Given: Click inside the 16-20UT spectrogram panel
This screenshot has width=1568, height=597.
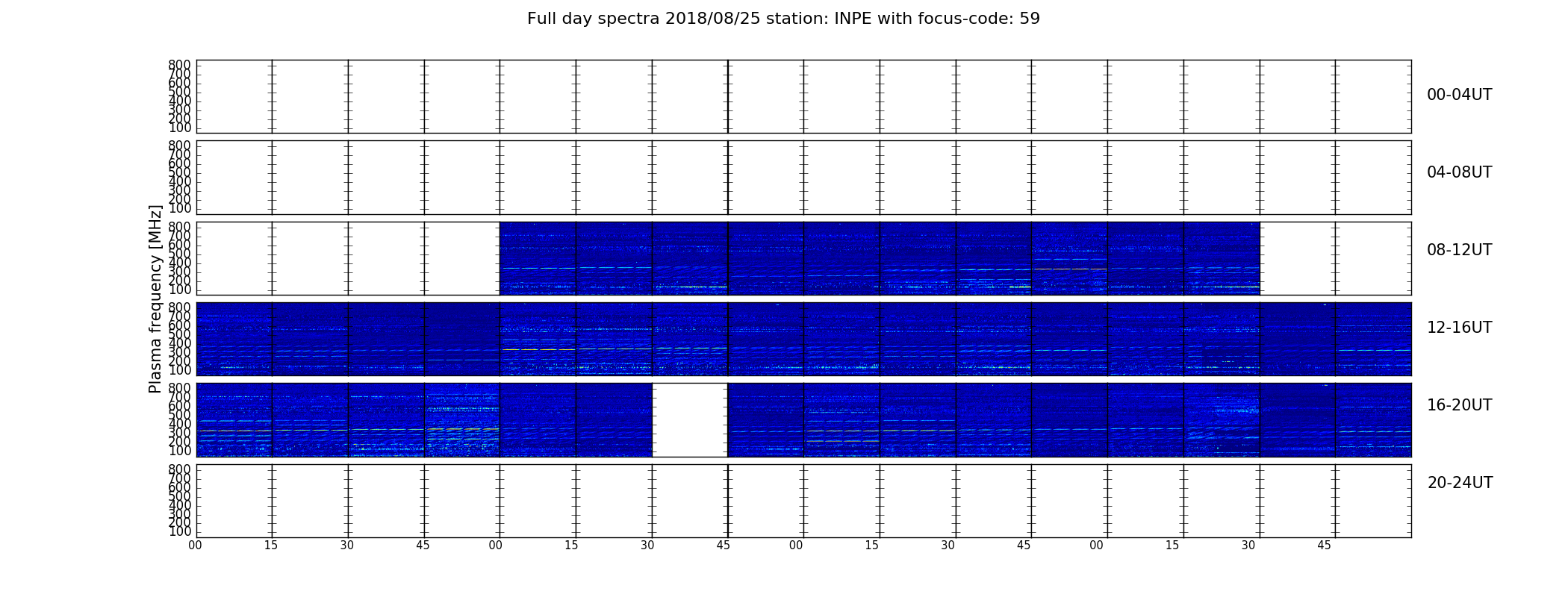Looking at the screenshot, I should [x=803, y=419].
